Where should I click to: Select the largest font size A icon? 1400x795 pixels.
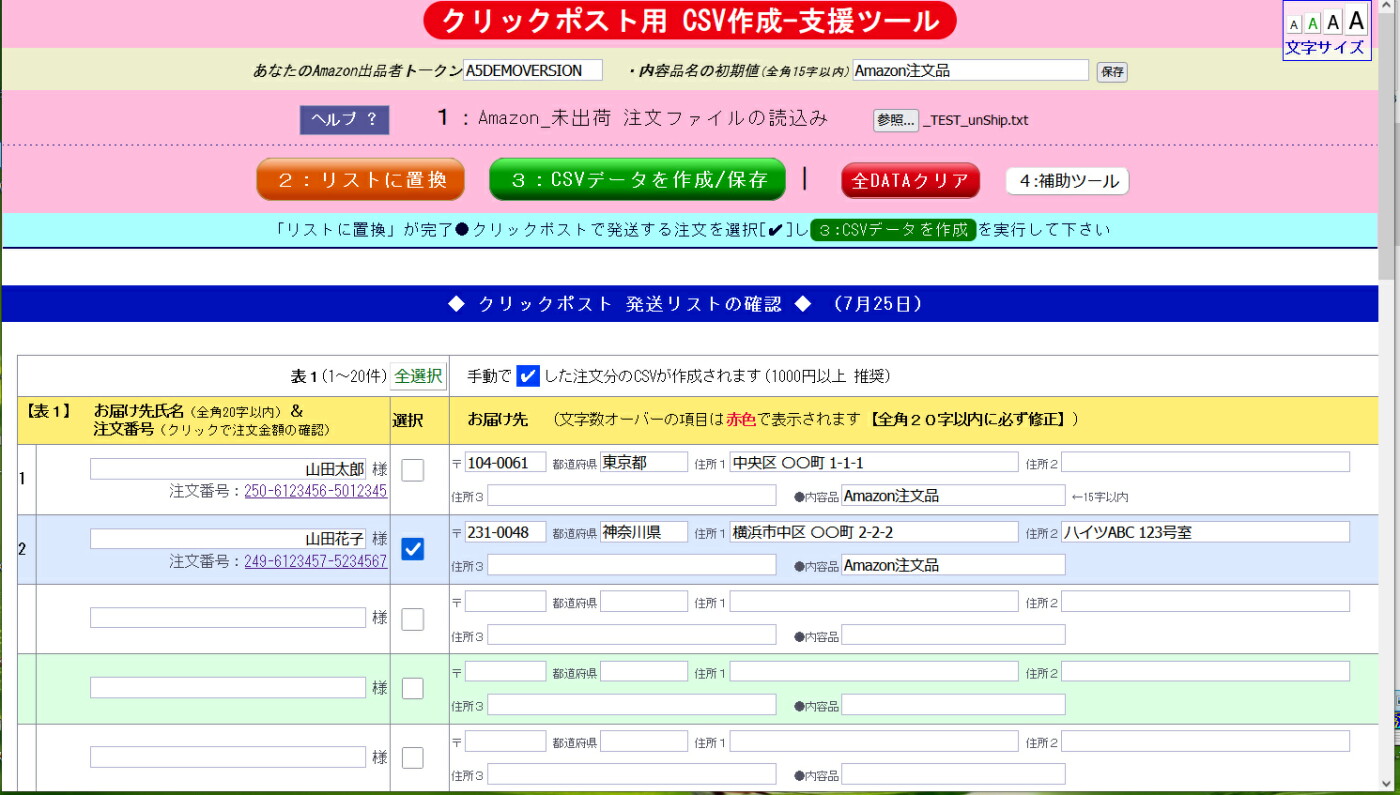[x=1356, y=20]
